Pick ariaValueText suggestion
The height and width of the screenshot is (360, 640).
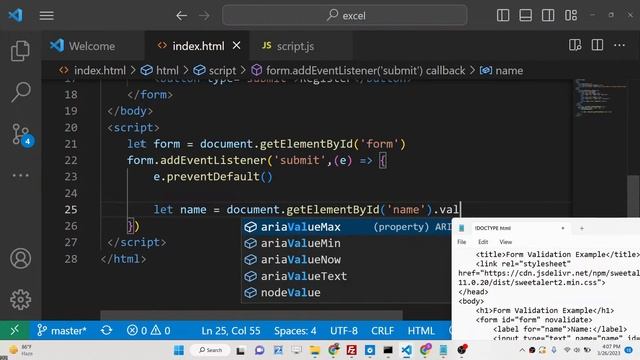[347, 276]
